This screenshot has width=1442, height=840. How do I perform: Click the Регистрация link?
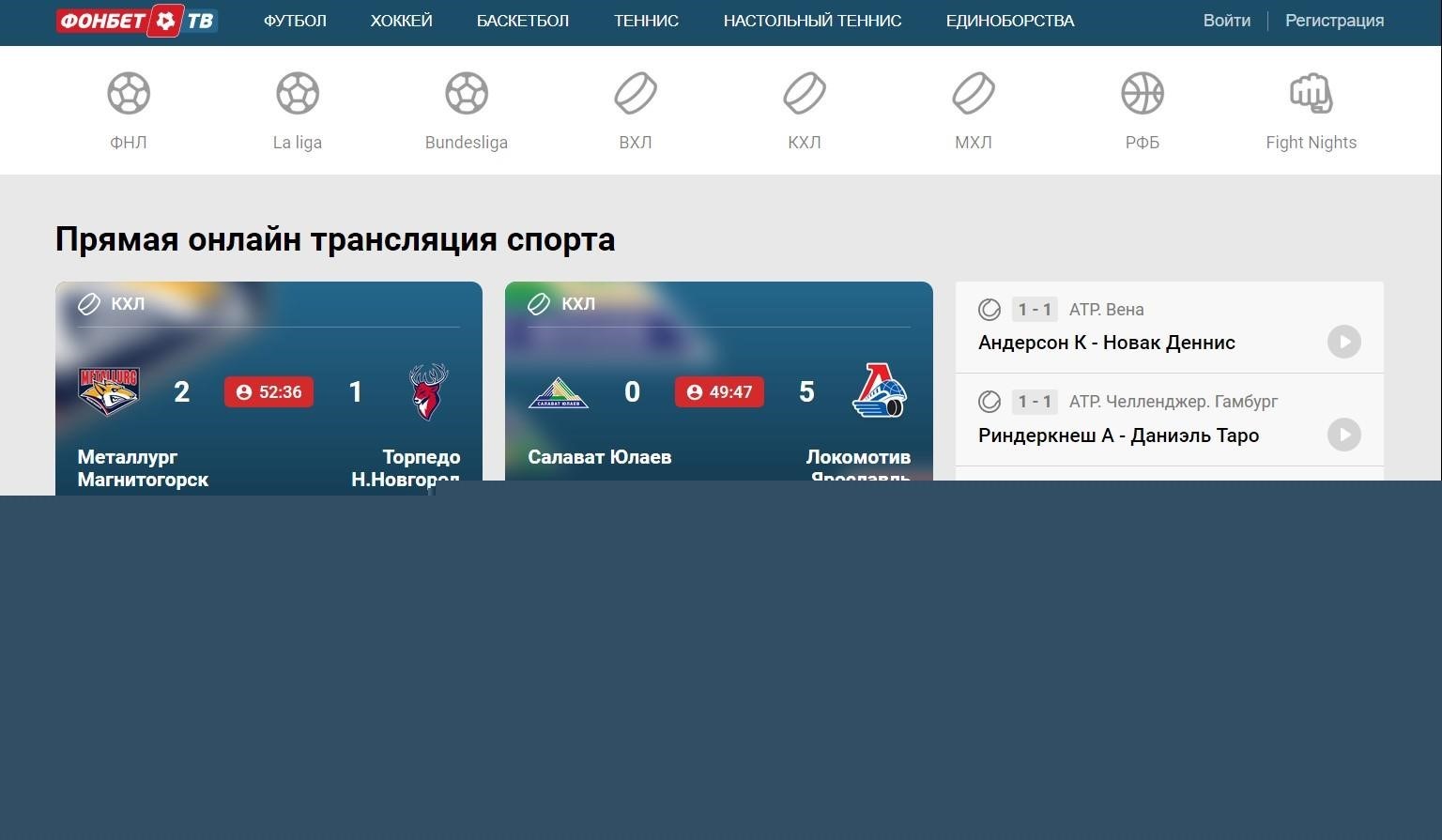[x=1335, y=21]
